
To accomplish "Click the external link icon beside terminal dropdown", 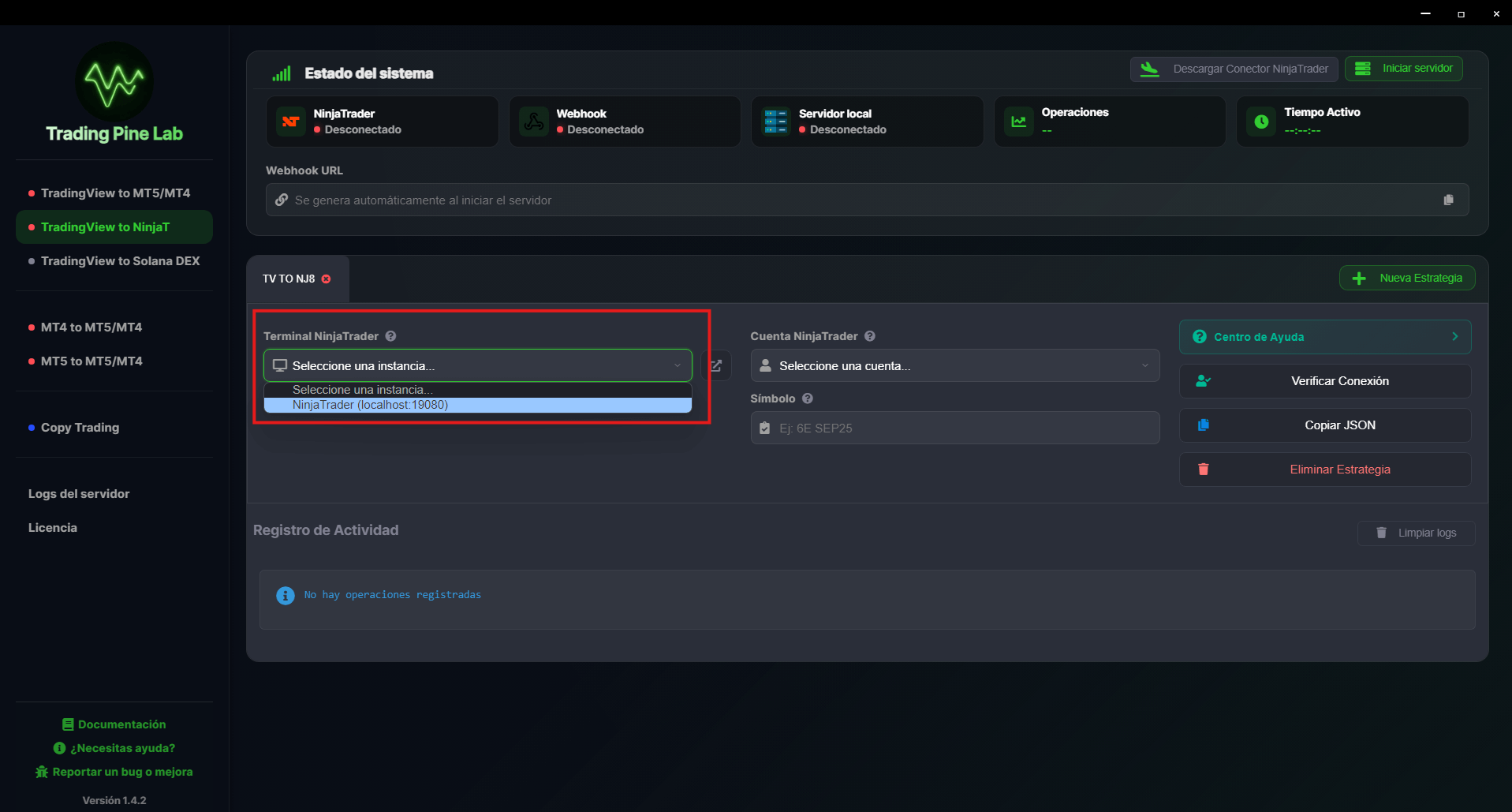I will point(716,366).
